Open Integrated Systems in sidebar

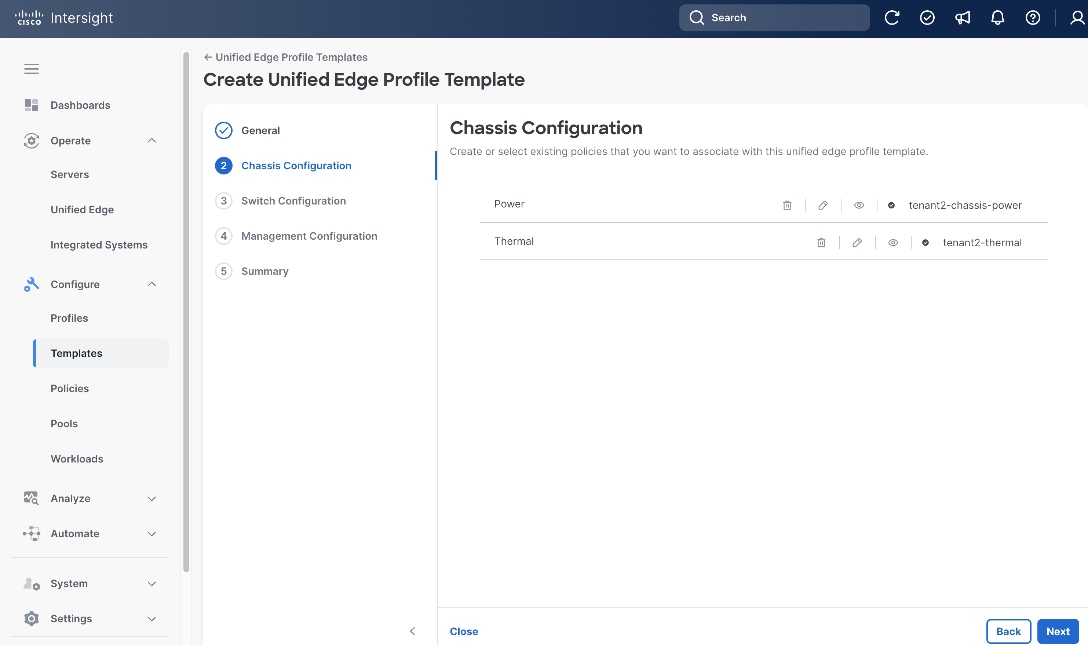[x=99, y=245]
